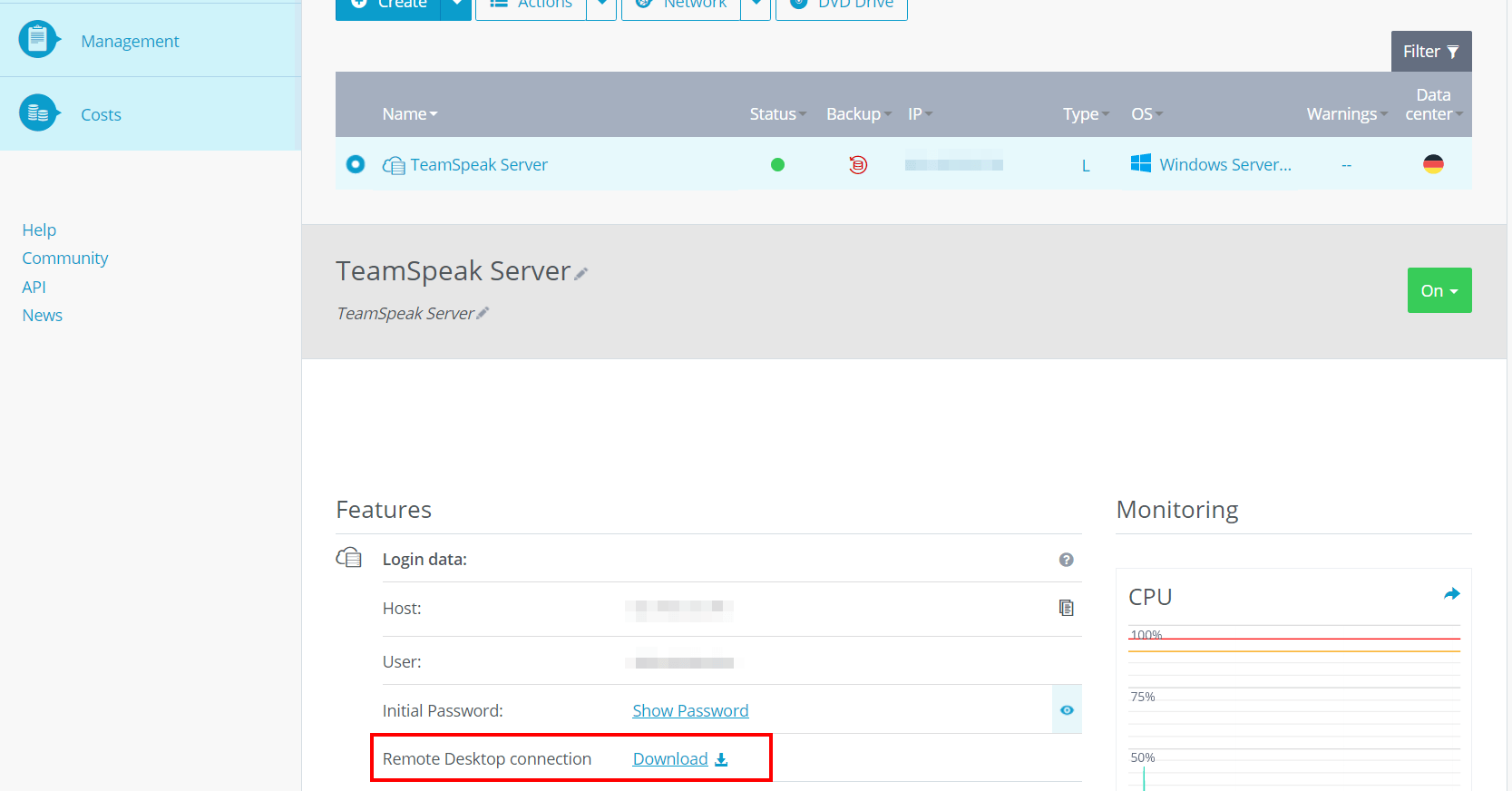This screenshot has height=791, width=1512.
Task: Click the blurred User value
Action: click(x=679, y=662)
